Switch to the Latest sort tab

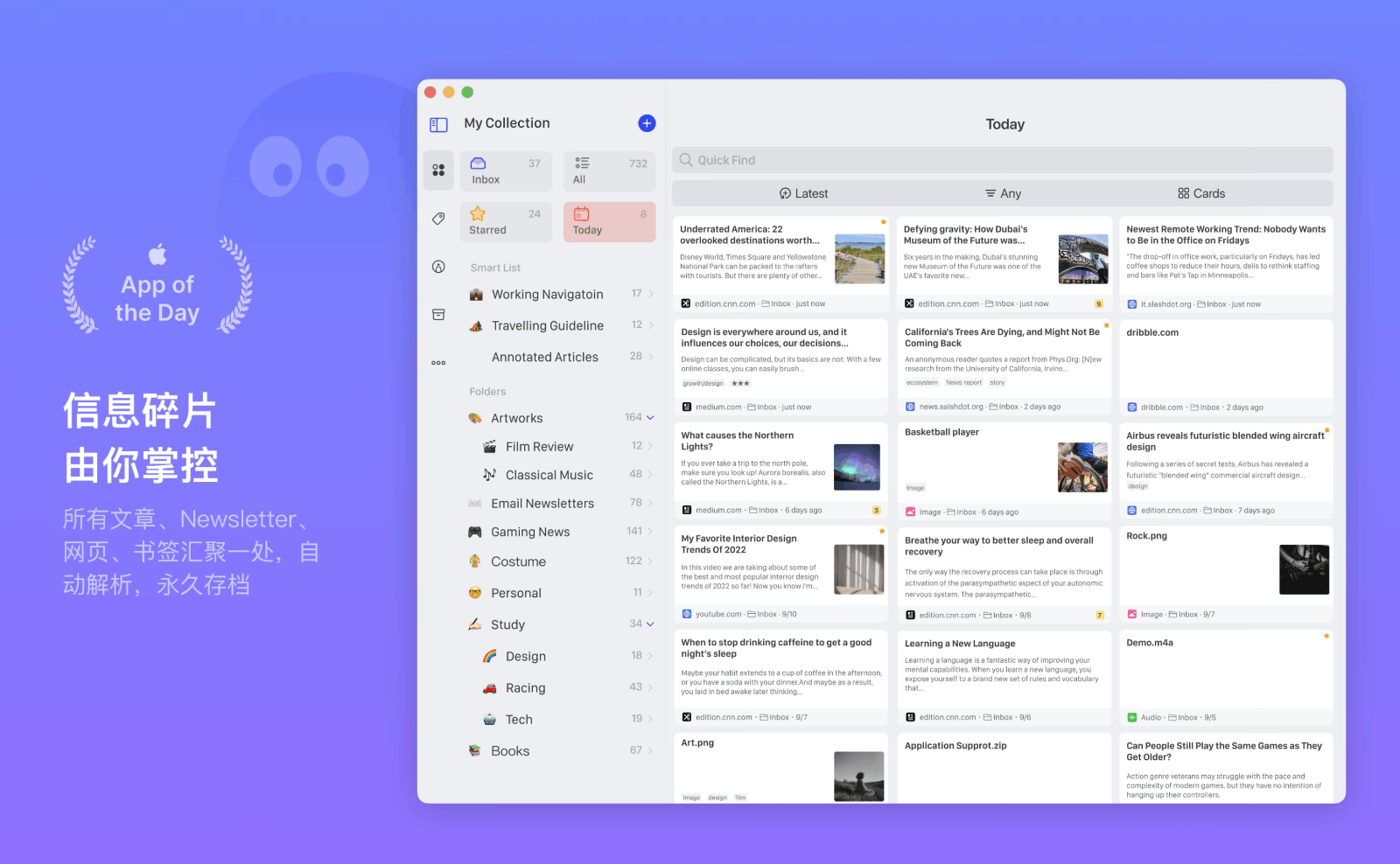pyautogui.click(x=803, y=193)
